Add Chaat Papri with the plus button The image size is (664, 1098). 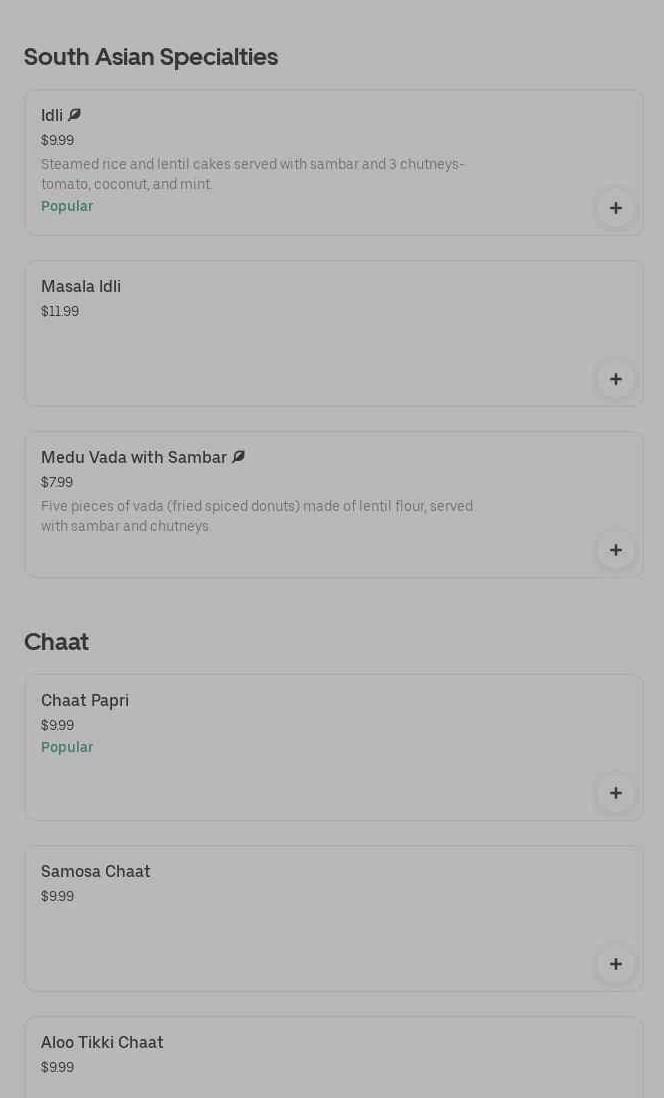[x=615, y=793]
